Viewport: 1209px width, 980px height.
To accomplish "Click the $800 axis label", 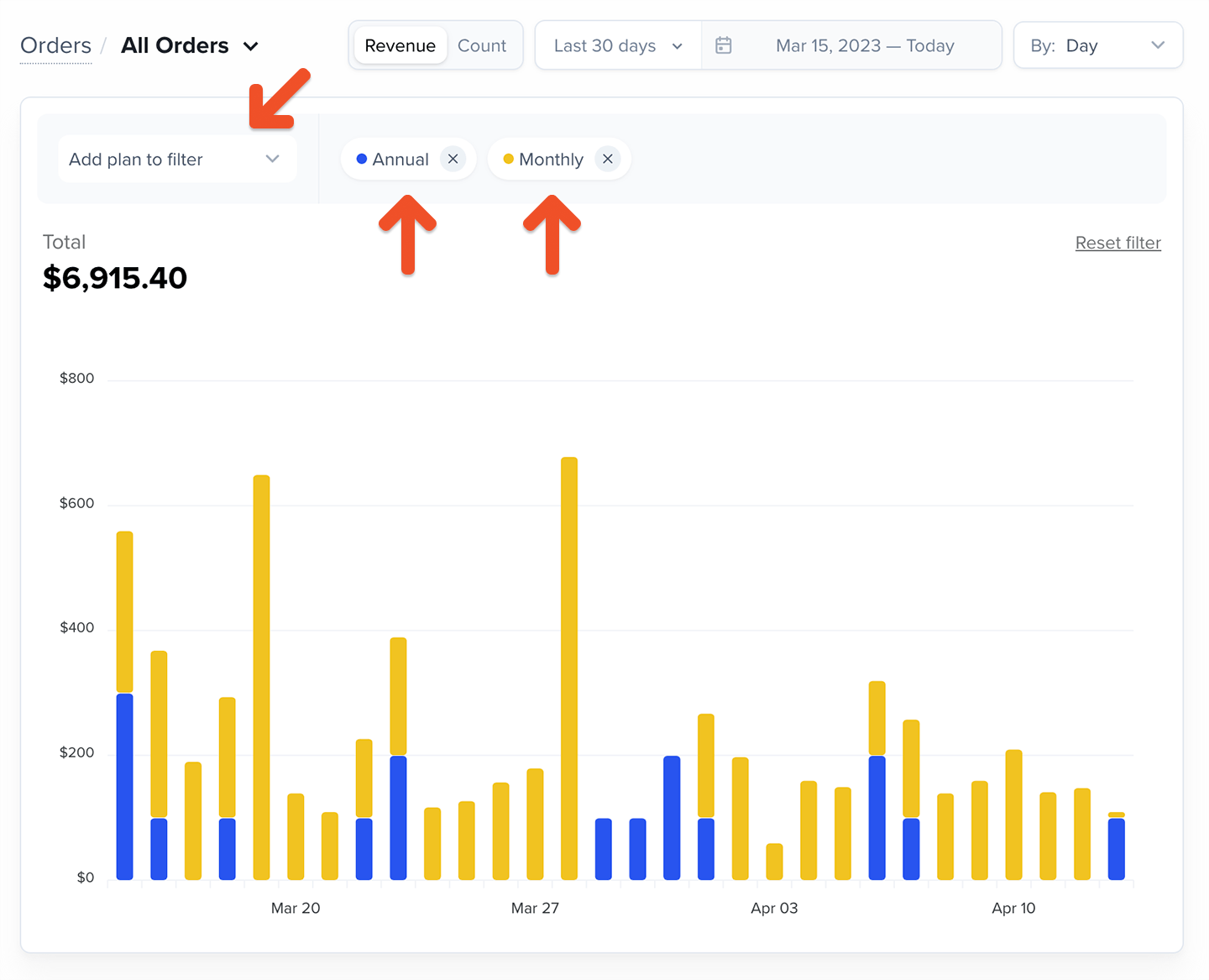I will 76,379.
